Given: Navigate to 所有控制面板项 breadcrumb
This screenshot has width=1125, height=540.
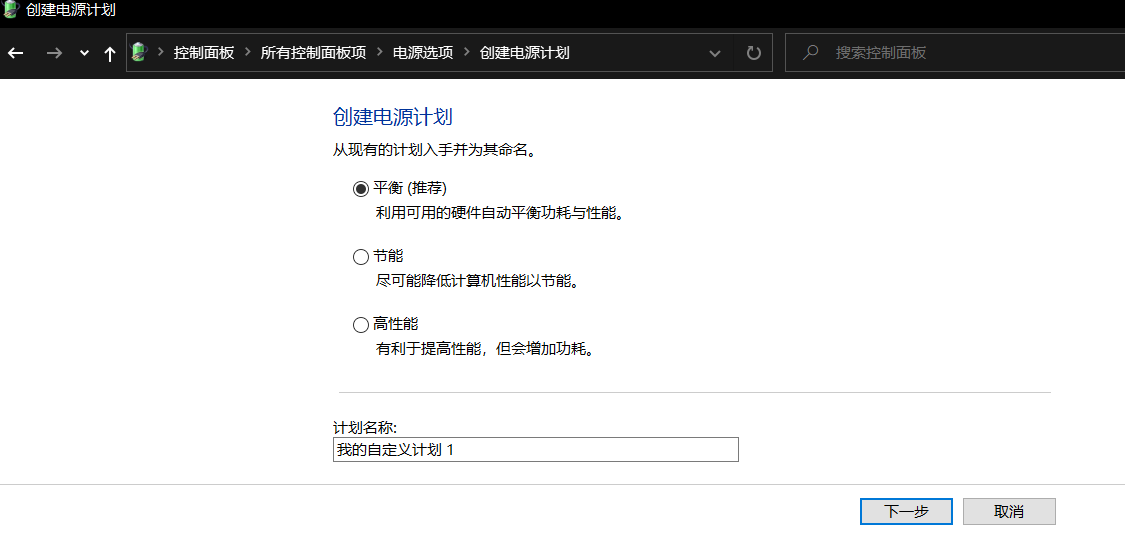Looking at the screenshot, I should point(314,53).
